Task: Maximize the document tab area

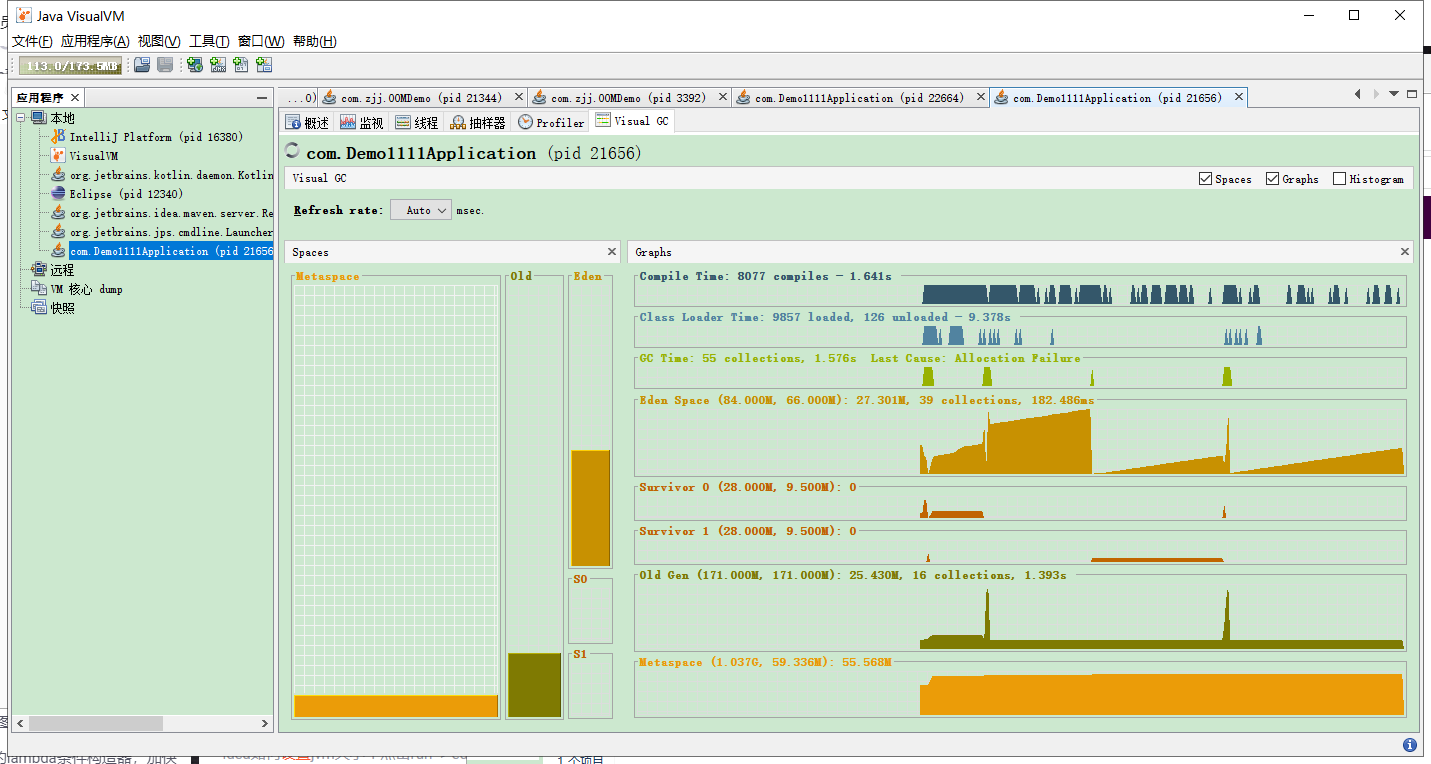Action: coord(1411,94)
